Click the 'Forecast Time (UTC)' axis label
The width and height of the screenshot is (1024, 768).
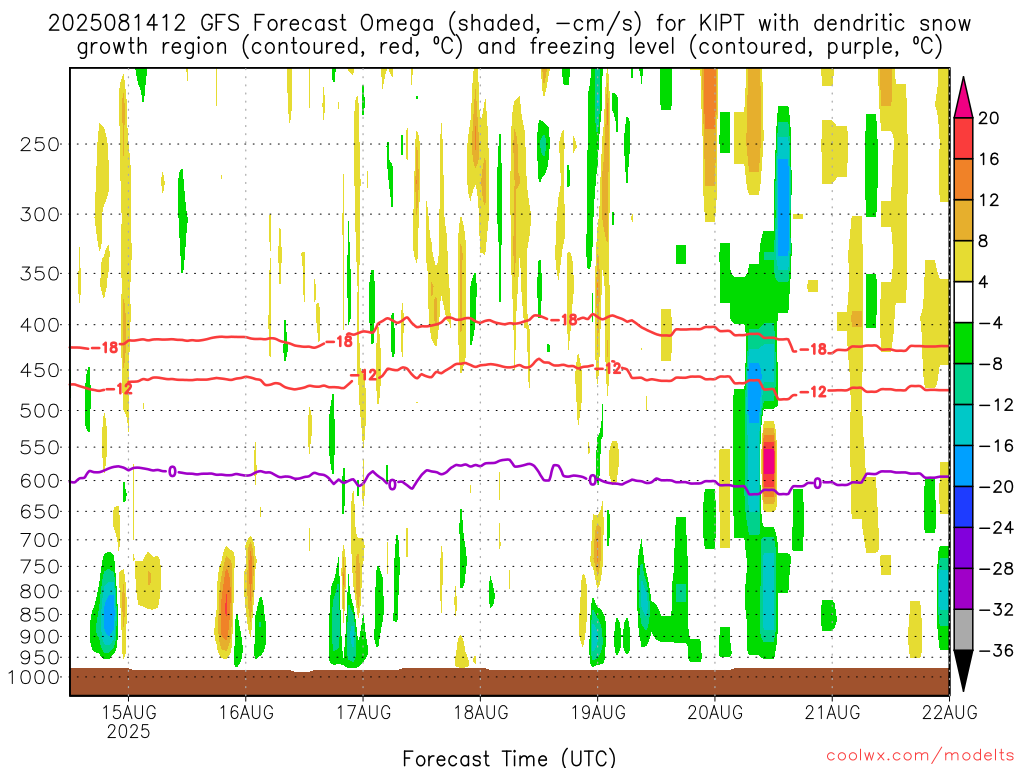click(509, 758)
